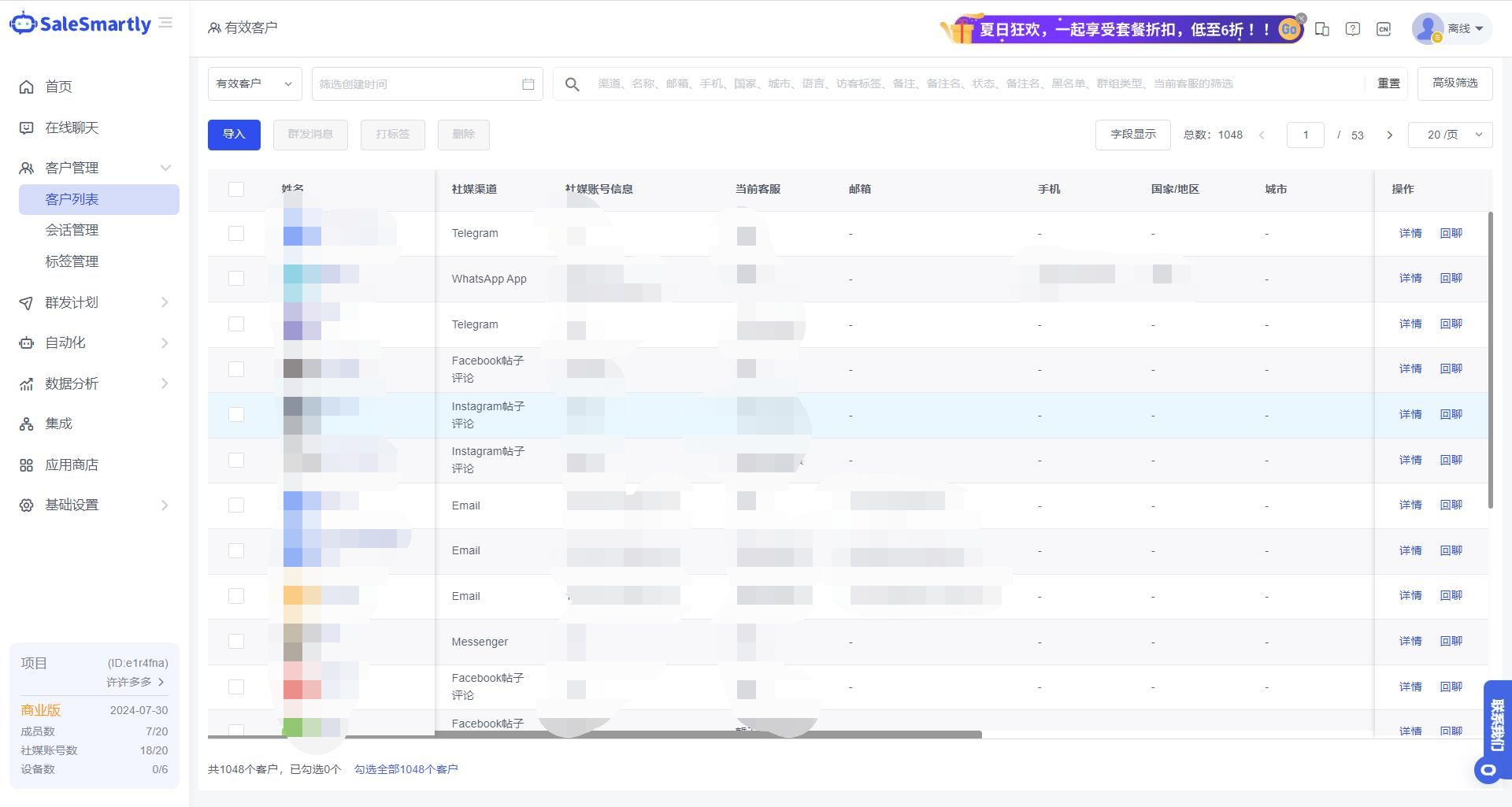Click the 重置 button

1388,83
